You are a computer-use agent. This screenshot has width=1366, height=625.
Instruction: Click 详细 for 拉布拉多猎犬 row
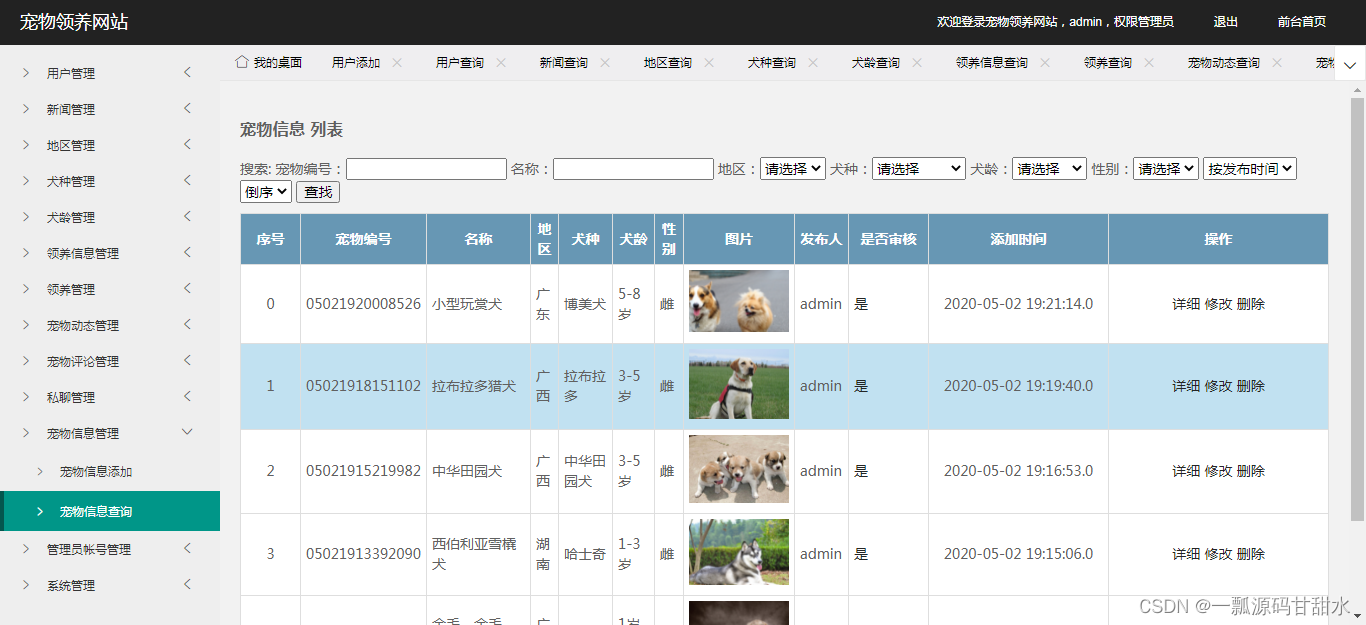tap(1186, 386)
